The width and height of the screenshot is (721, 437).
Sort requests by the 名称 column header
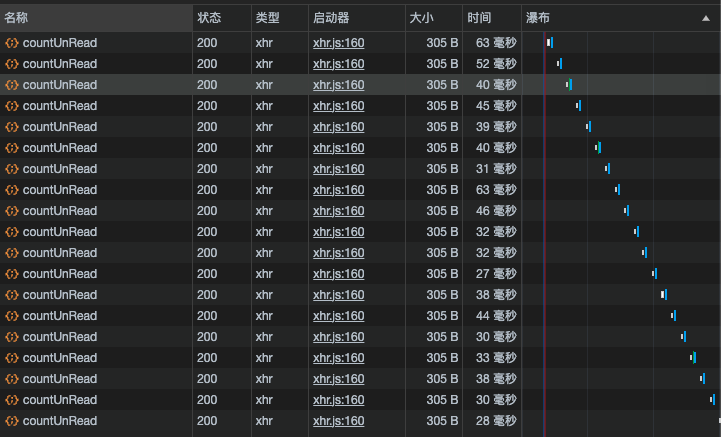[96, 18]
